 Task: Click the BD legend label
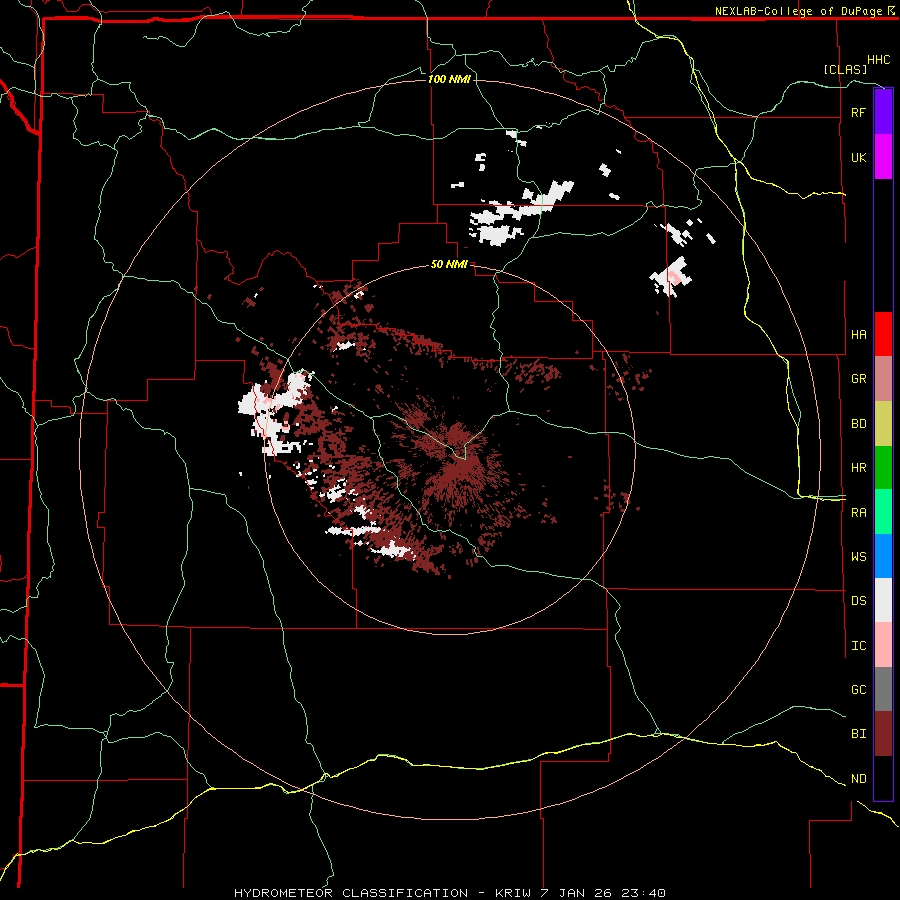tap(858, 424)
